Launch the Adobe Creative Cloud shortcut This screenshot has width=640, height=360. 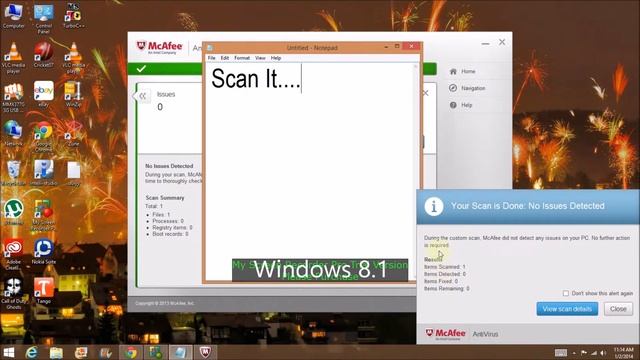coord(13,254)
